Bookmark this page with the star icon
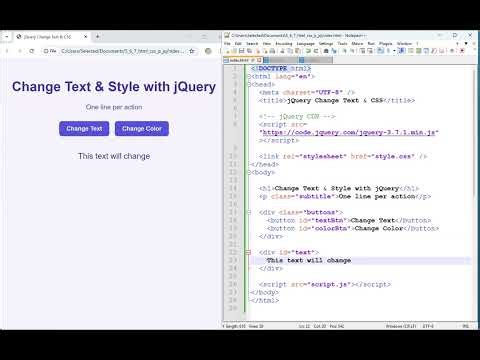The image size is (480, 360). coord(192,51)
